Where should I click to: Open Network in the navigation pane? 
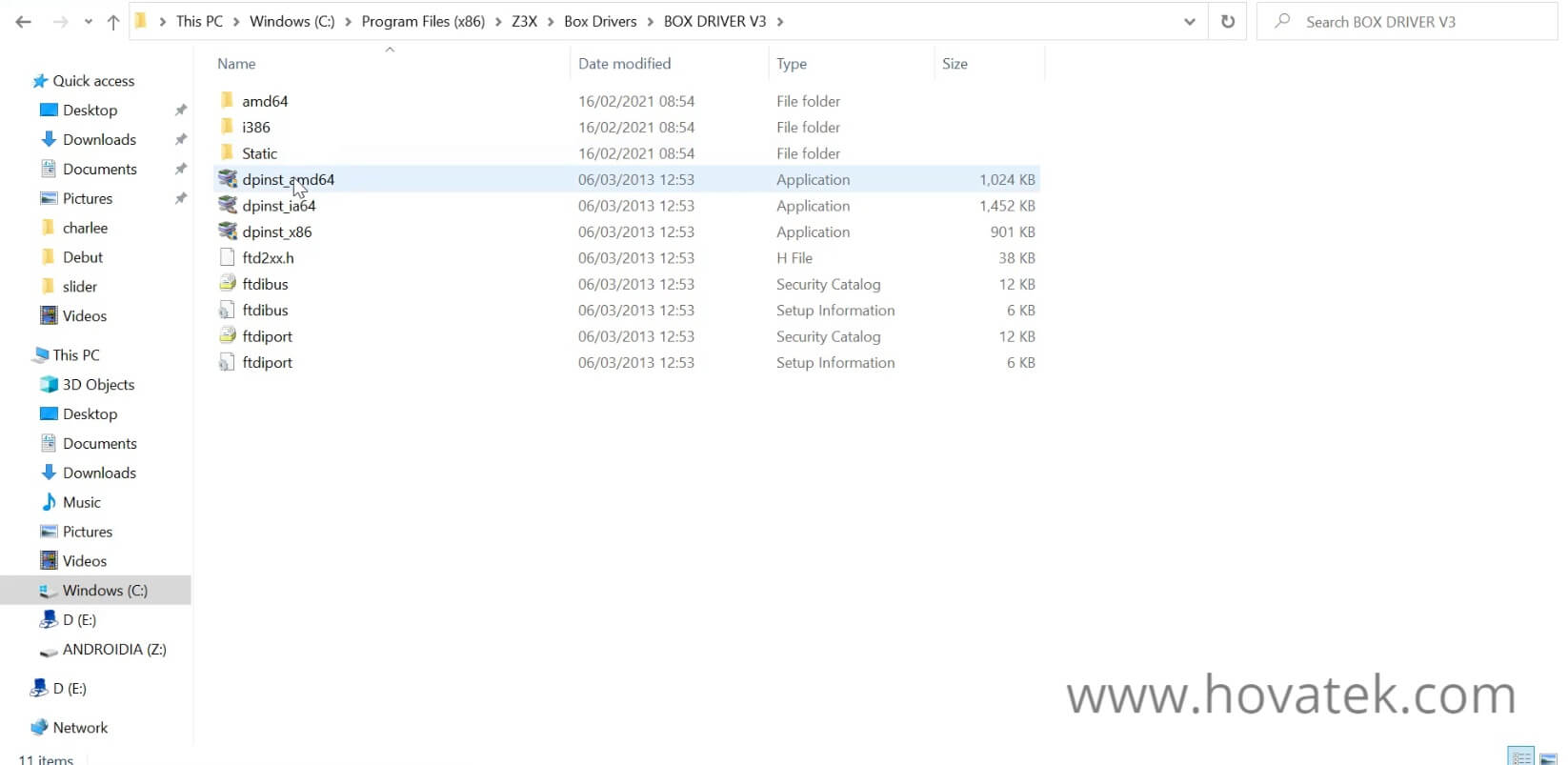[x=80, y=727]
